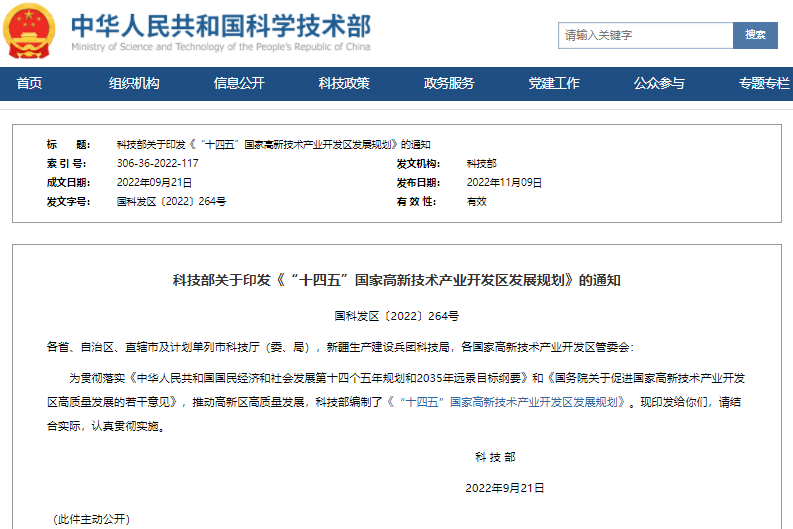Click the (此件主动公开) note

click(91, 519)
